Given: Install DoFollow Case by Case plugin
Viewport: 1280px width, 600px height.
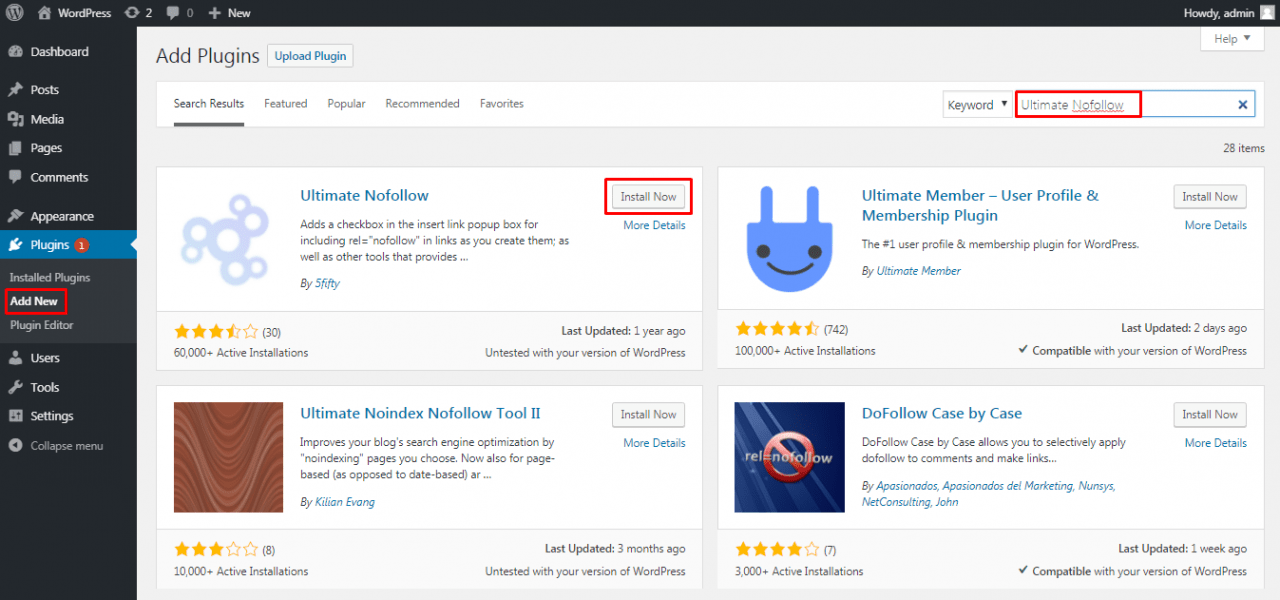Looking at the screenshot, I should (1210, 415).
